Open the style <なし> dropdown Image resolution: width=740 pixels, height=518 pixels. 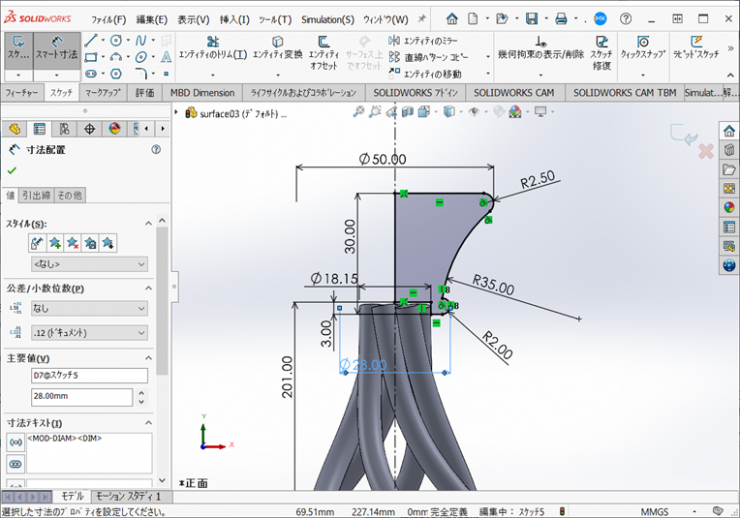(89, 264)
